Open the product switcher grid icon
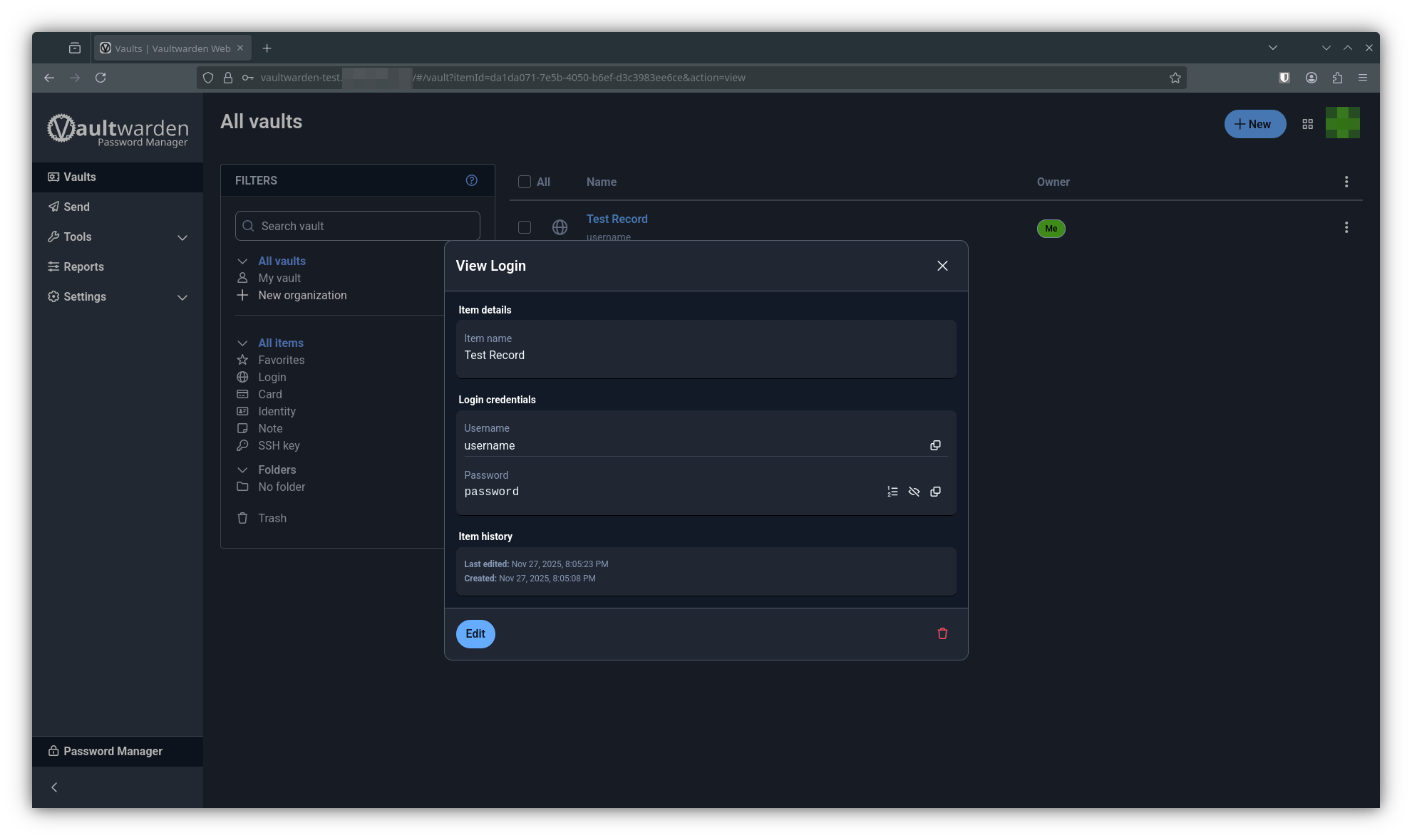Viewport: 1412px width, 840px height. coord(1307,124)
